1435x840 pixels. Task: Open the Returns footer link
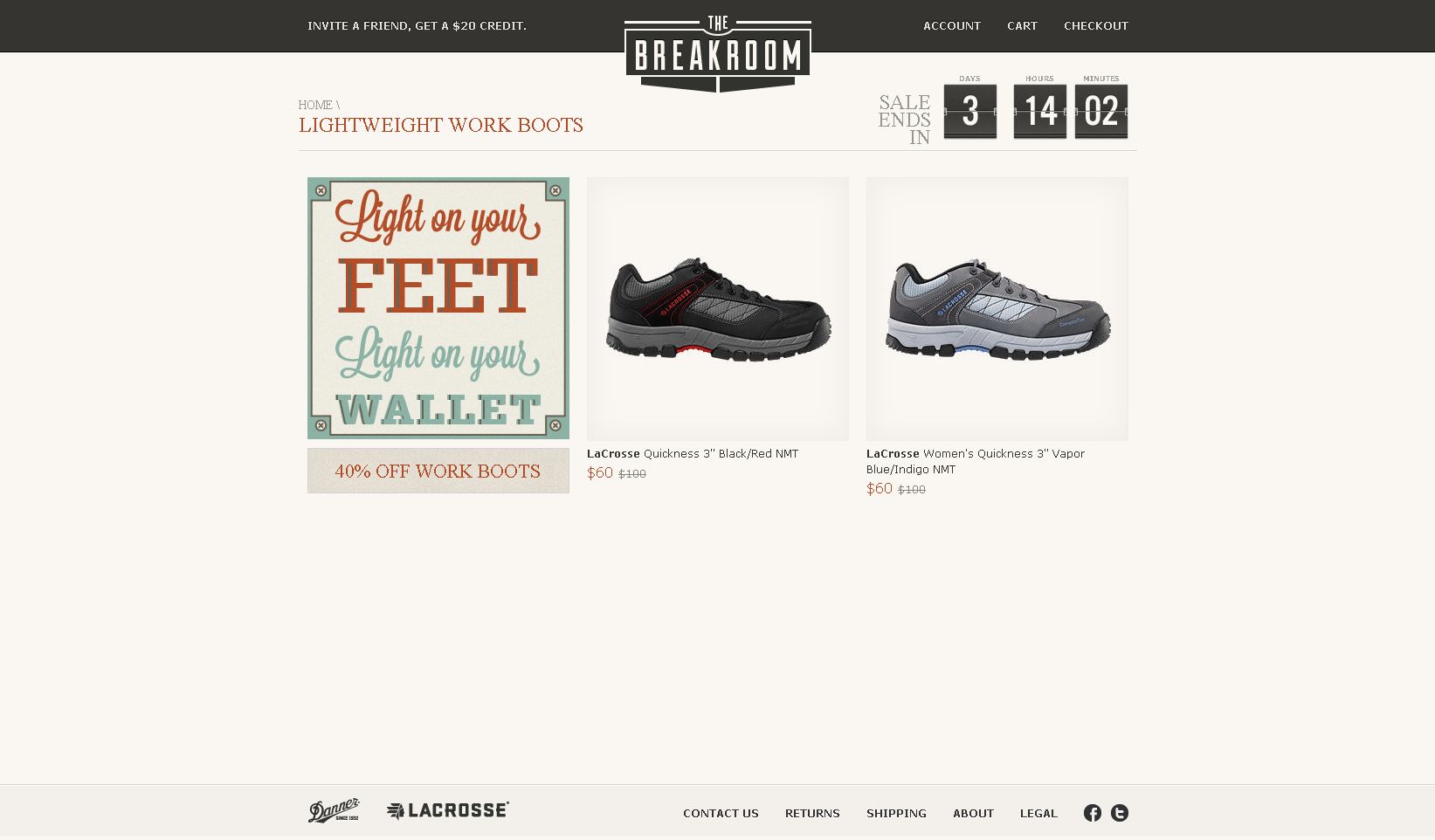tap(812, 814)
